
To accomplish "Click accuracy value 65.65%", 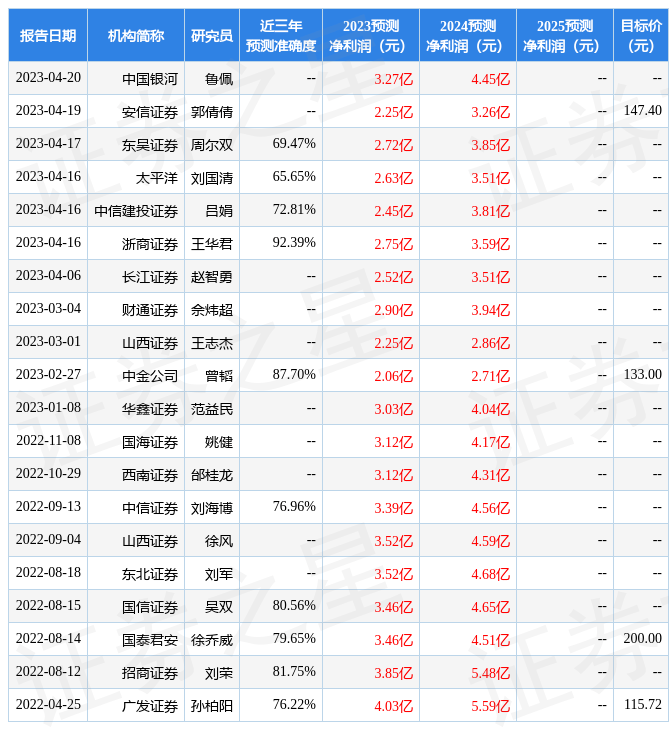I will pos(294,176).
